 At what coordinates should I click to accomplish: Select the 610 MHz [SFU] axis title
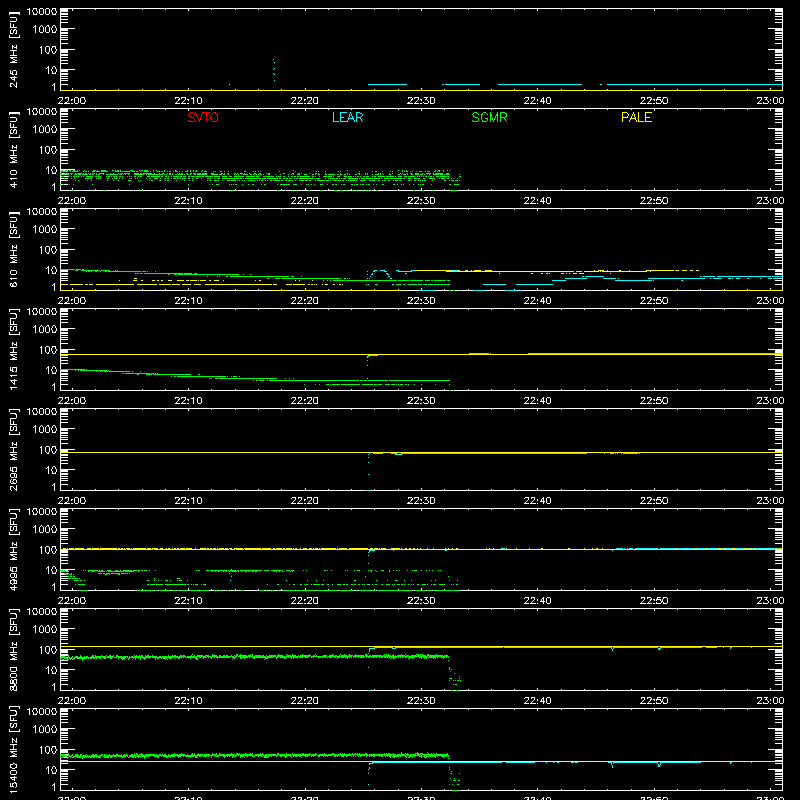(14, 249)
